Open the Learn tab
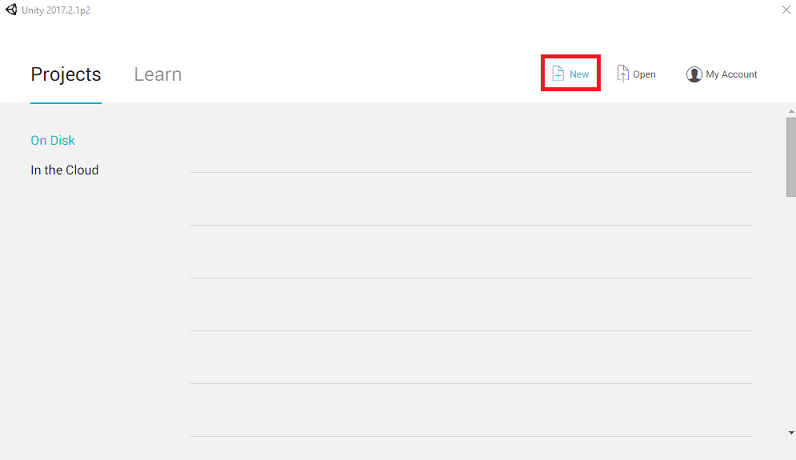The height and width of the screenshot is (460, 796). (x=158, y=74)
